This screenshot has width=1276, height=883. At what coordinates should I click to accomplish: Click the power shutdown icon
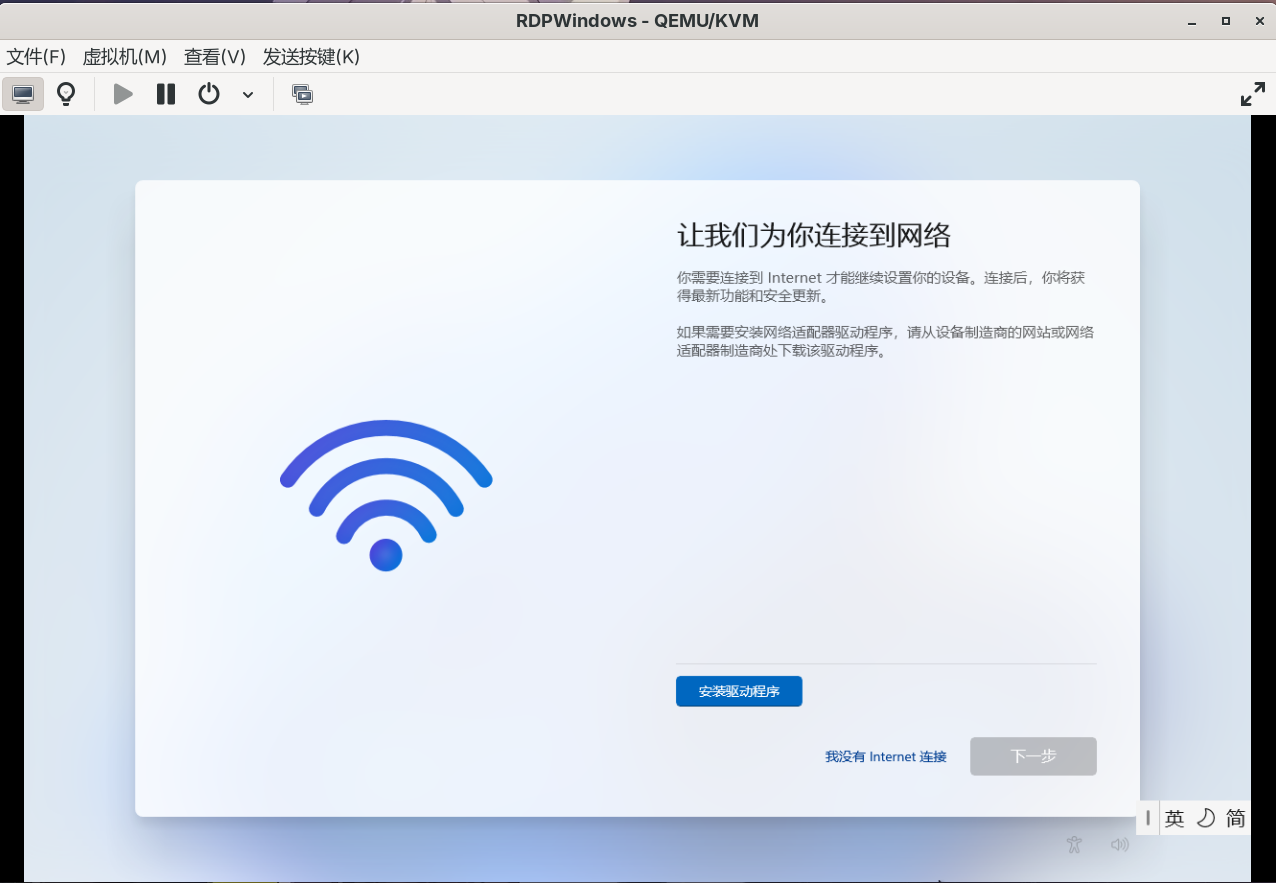[208, 94]
